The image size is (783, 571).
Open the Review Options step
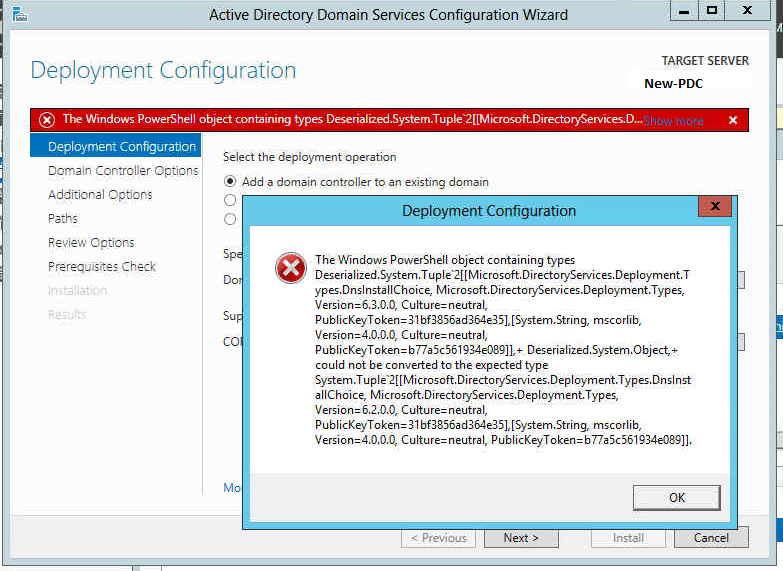91,242
